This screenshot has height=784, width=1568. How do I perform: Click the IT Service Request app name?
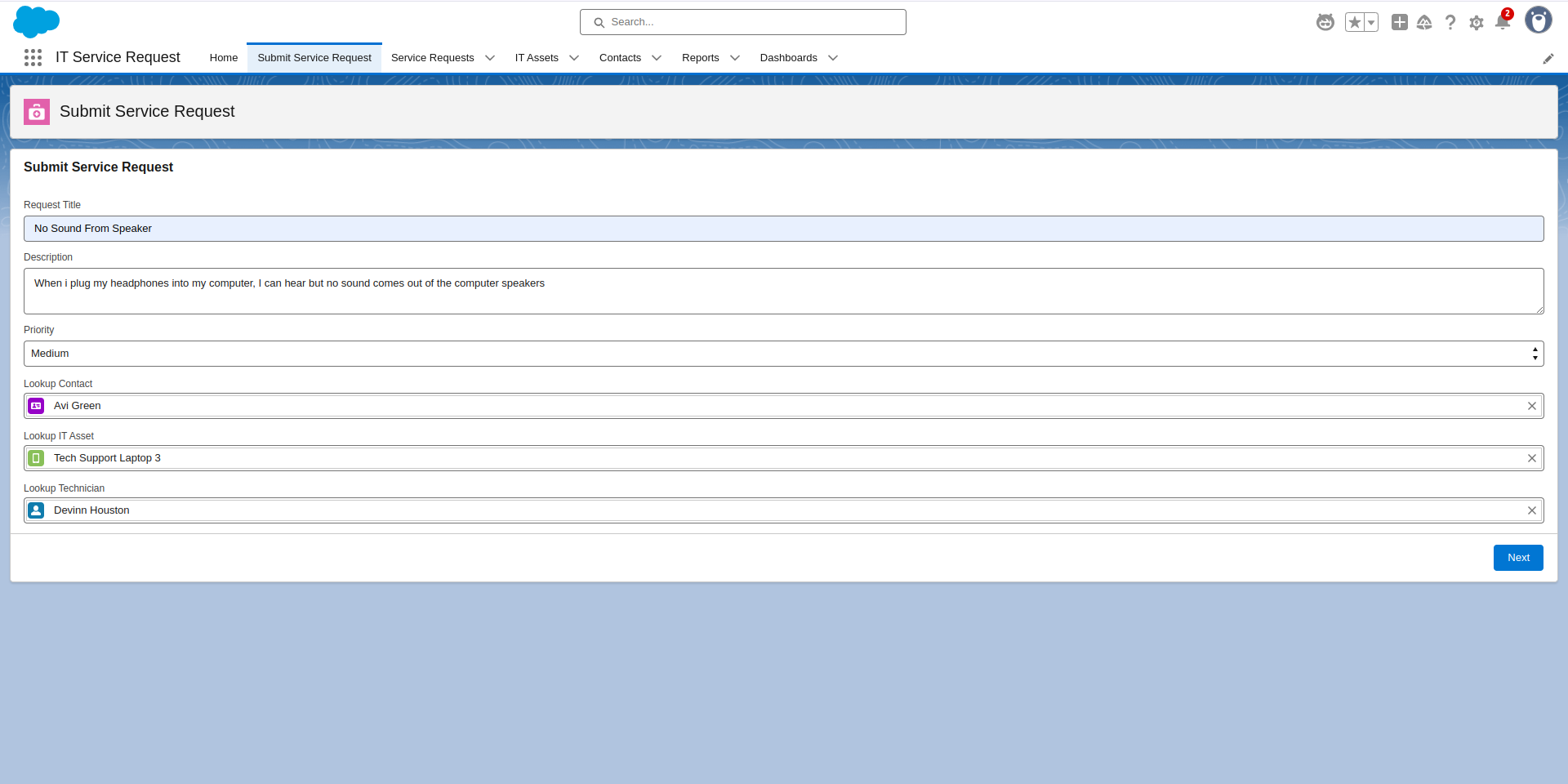(x=118, y=57)
